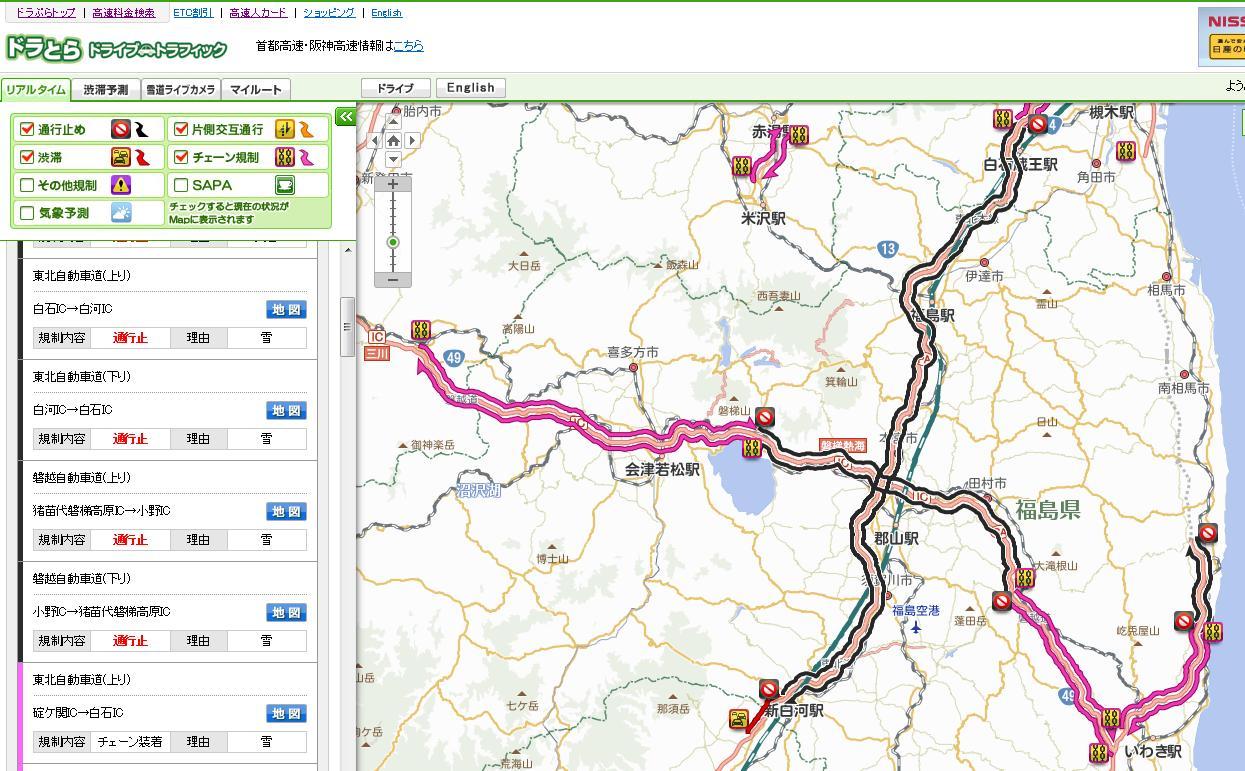Pan the map left with arrow

tap(375, 141)
